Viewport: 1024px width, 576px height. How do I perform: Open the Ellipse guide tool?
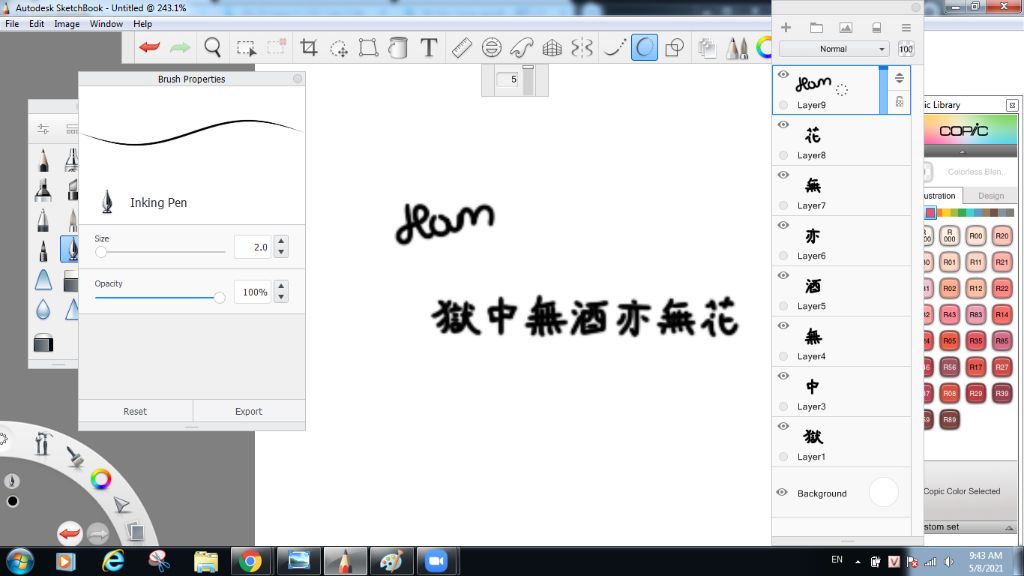point(491,48)
